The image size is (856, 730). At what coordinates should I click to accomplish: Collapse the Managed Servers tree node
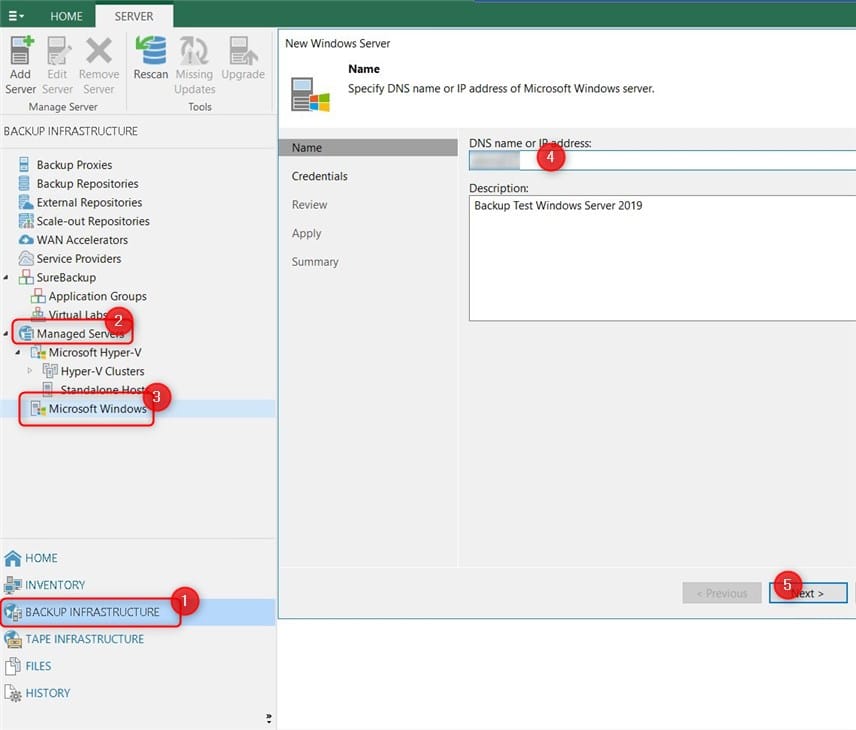point(6,334)
